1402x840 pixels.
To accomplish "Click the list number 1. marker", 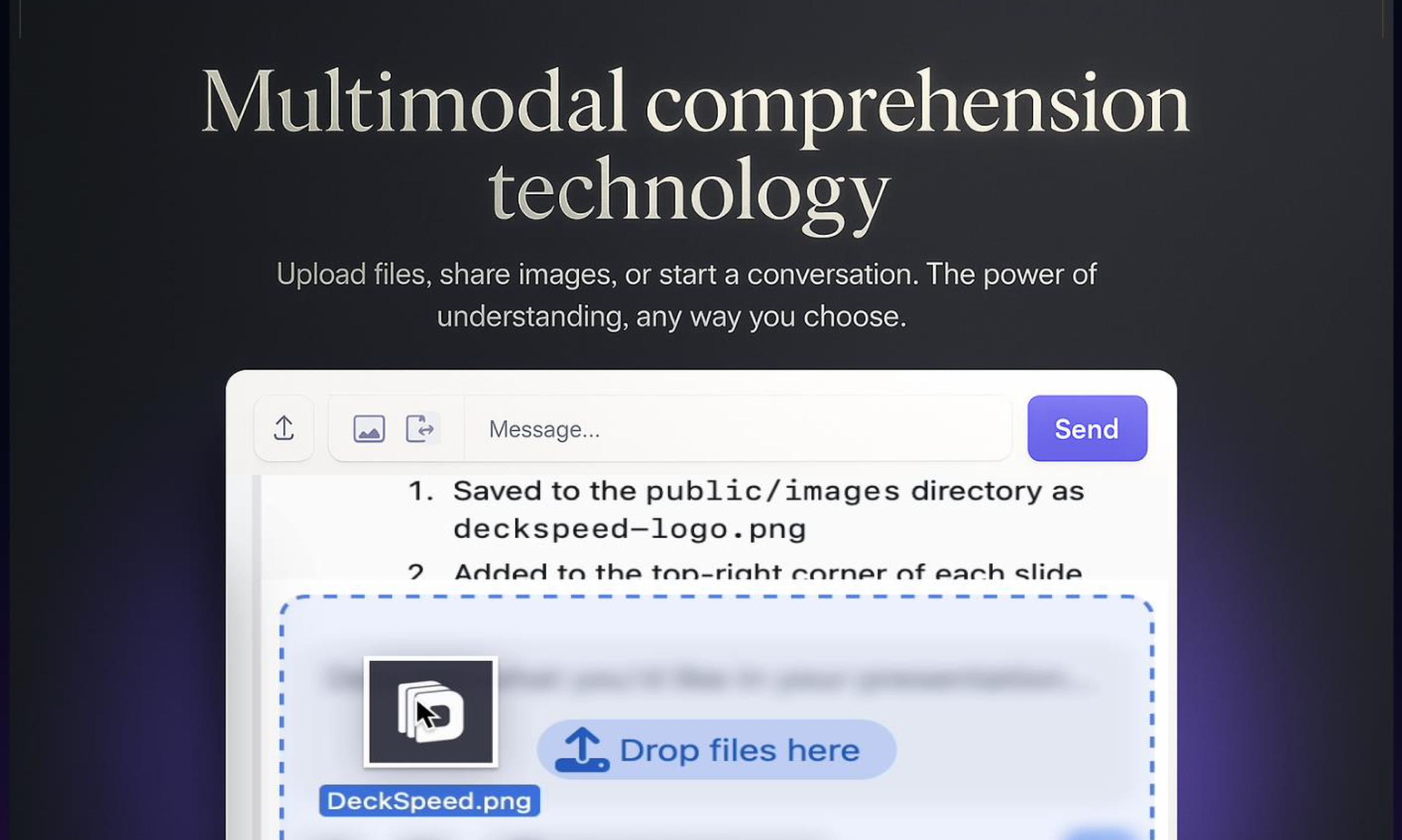I will click(x=421, y=491).
